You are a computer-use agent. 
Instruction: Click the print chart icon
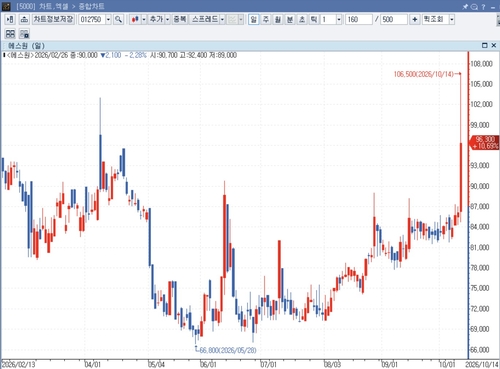24,19
